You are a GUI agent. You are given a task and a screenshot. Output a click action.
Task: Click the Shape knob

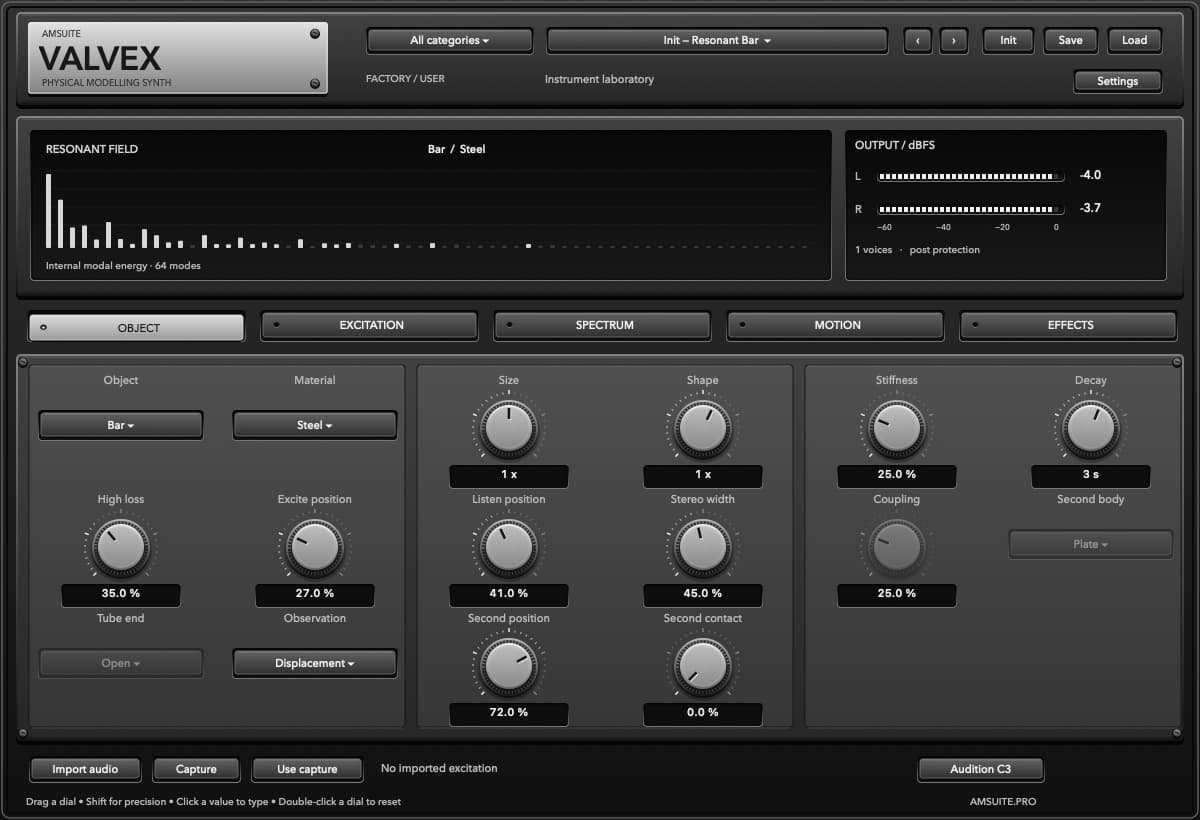703,429
